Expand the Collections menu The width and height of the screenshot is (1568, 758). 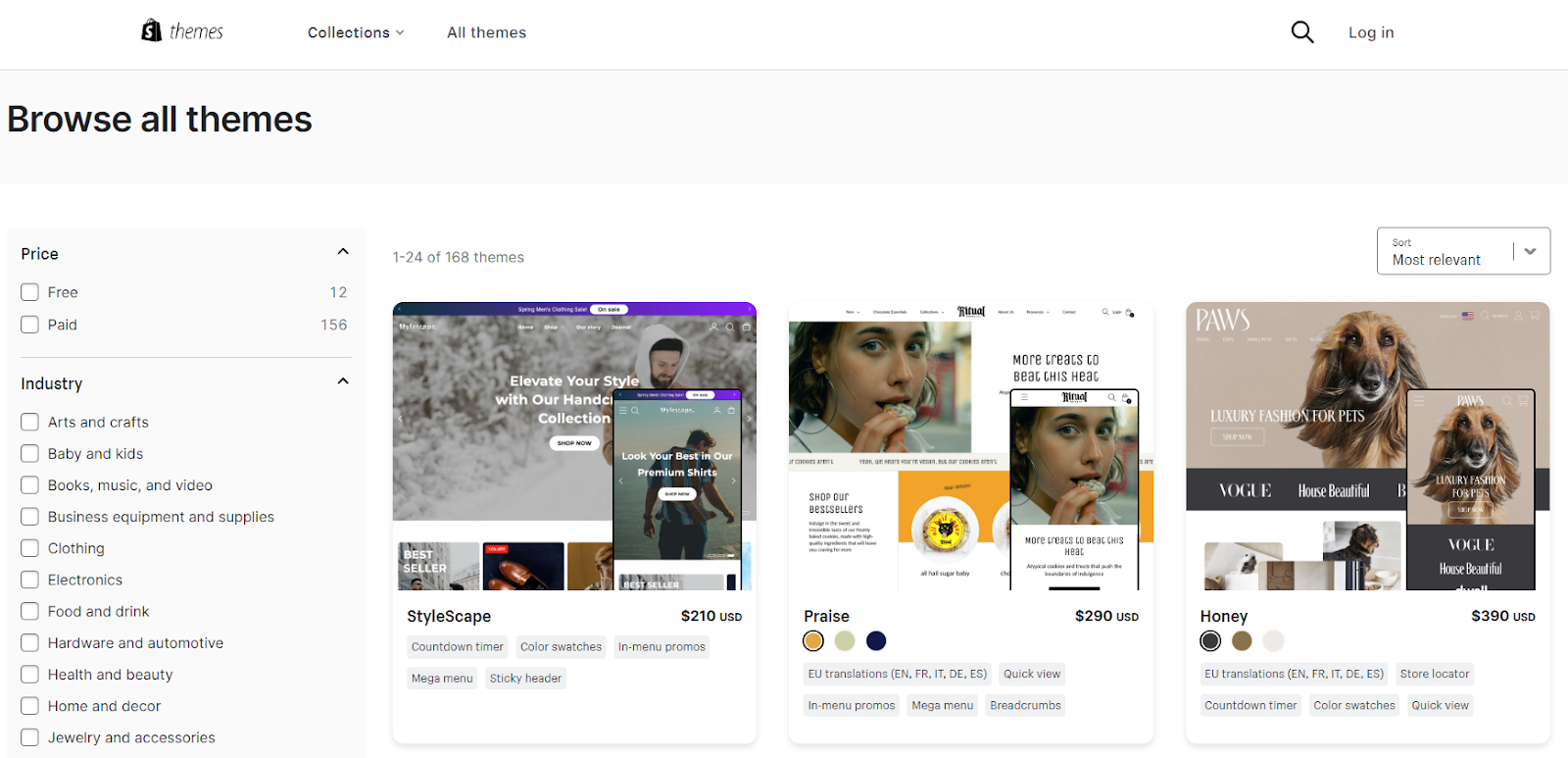click(355, 32)
